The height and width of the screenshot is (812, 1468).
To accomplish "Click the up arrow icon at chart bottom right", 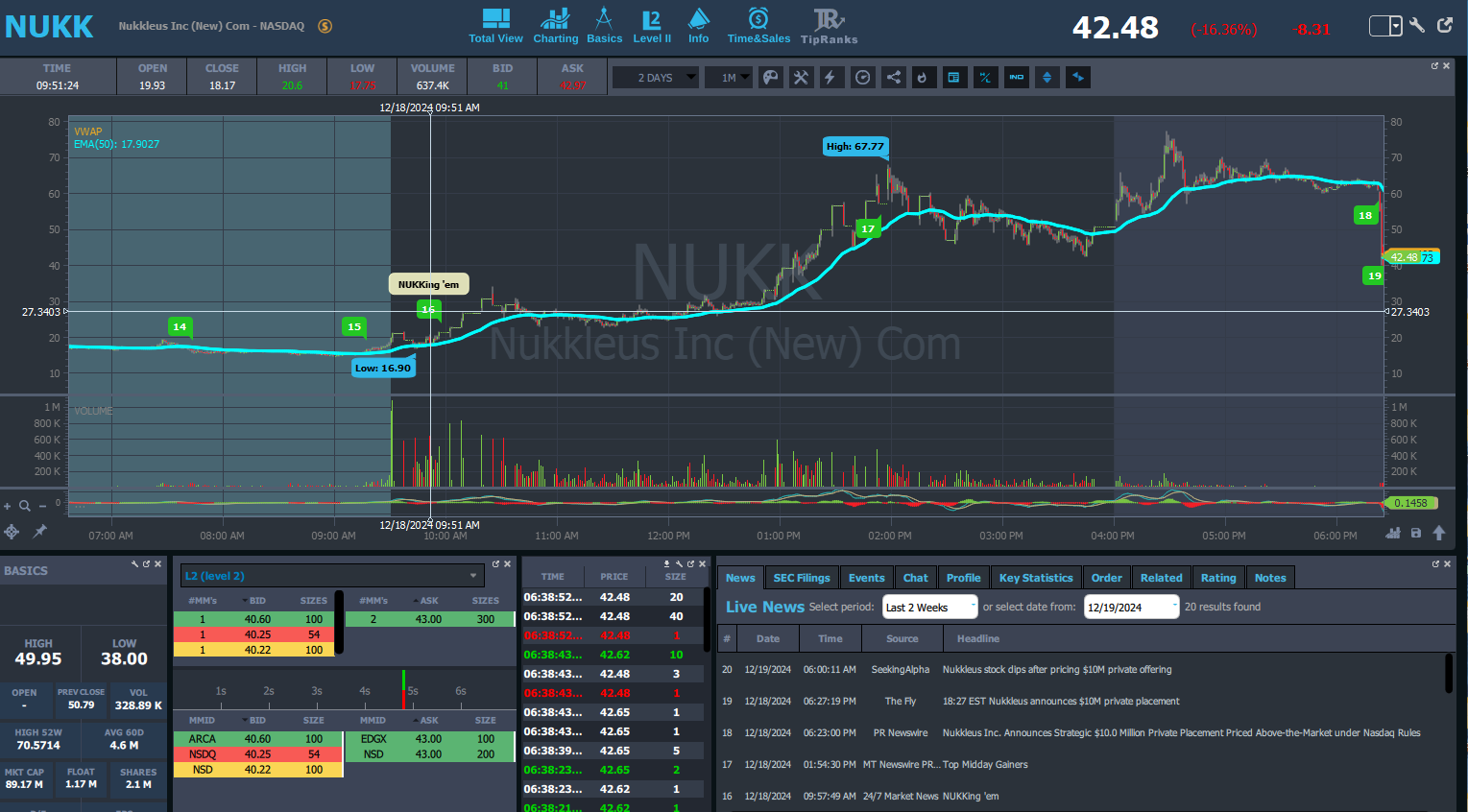I will 1439,533.
